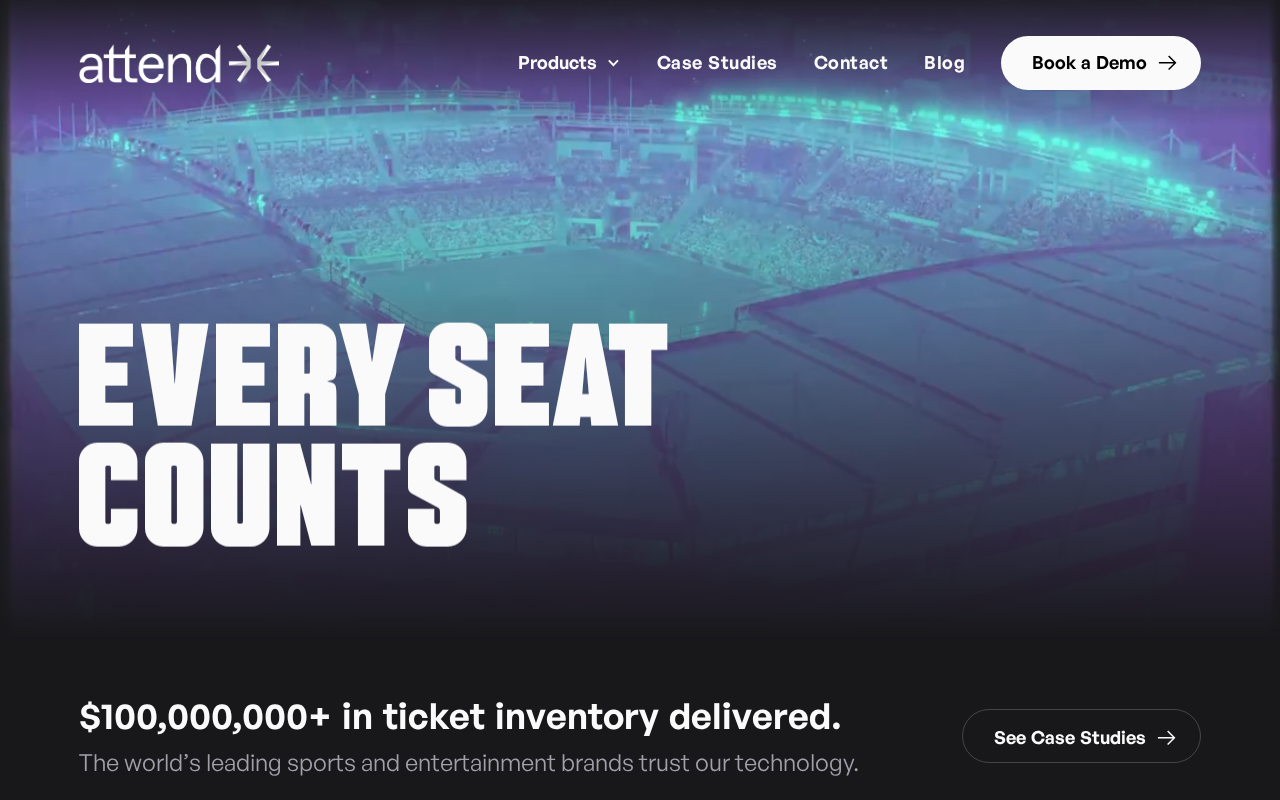Click the COUNTS headline word
The image size is (1280, 800).
tap(273, 496)
